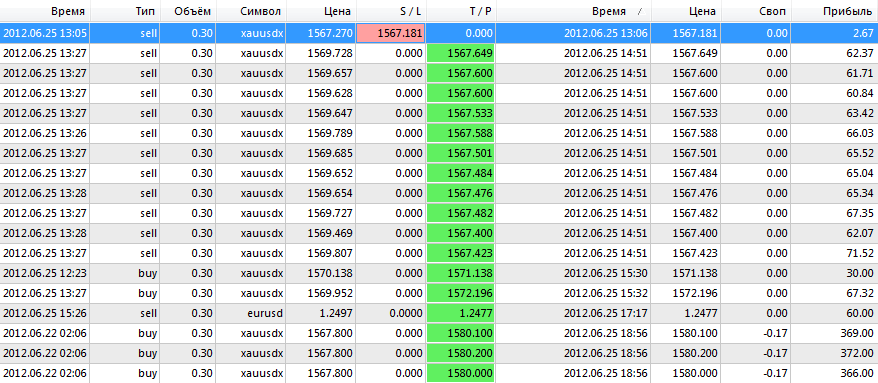Viewport: 878px width, 383px height.
Task: Click open price 1569.469
Action: 330,233
